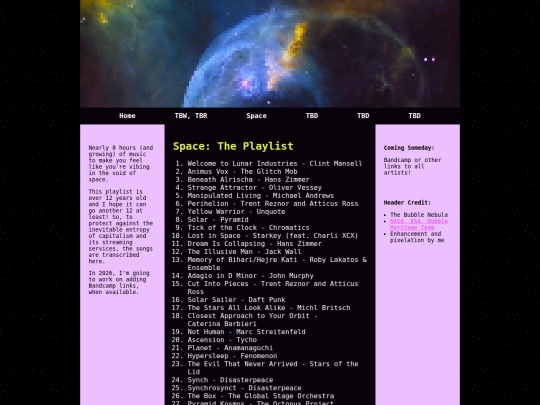Click the This playlist is over 12 years paragraph

click(121, 226)
